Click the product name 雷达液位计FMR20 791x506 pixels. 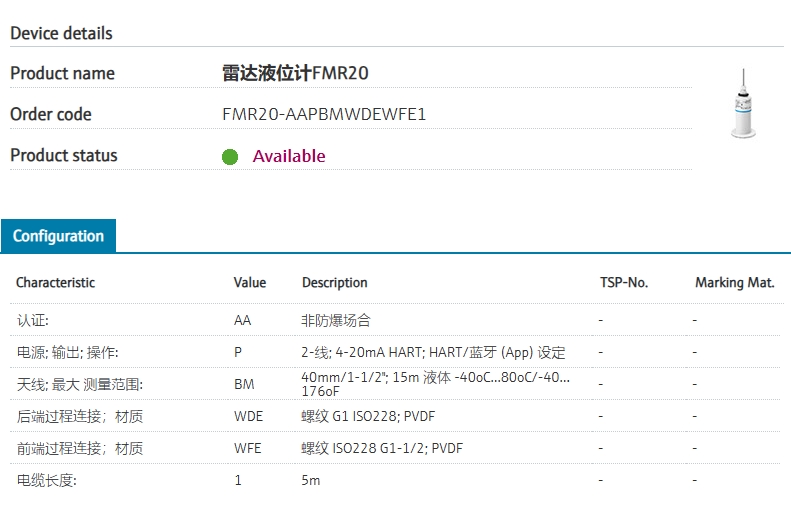(296, 73)
